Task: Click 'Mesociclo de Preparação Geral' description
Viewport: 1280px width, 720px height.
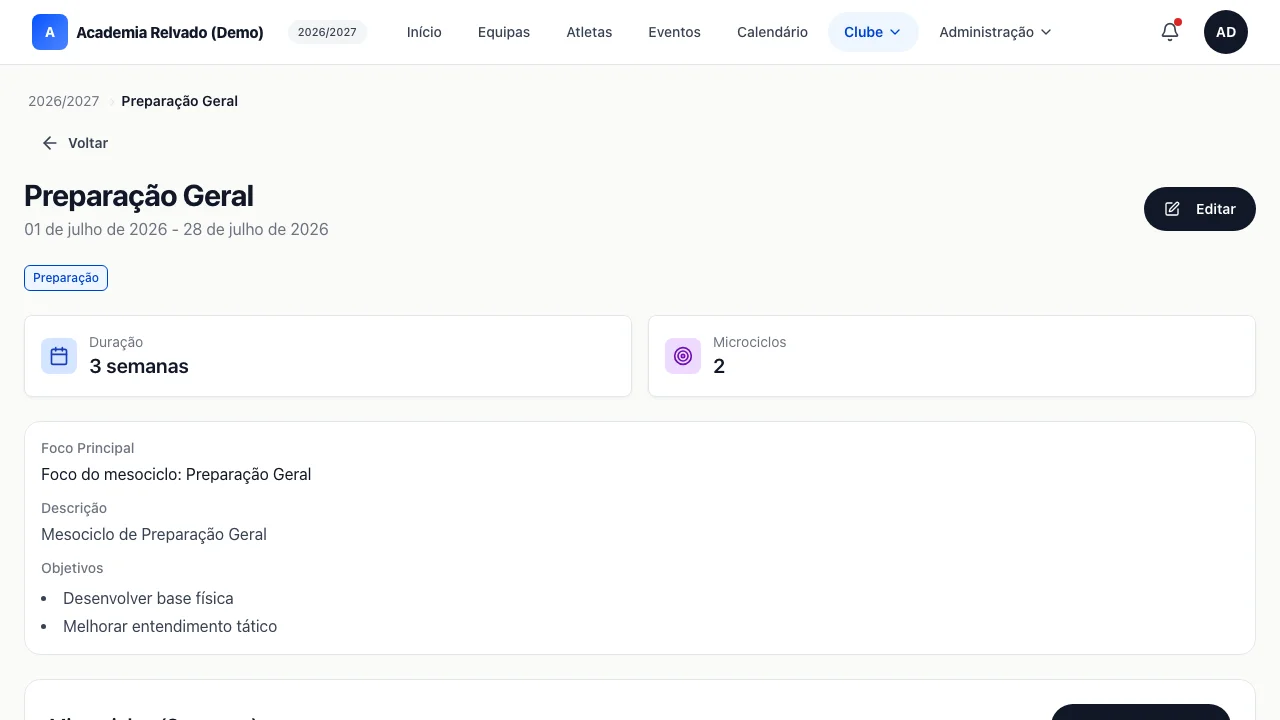Action: 154,534
